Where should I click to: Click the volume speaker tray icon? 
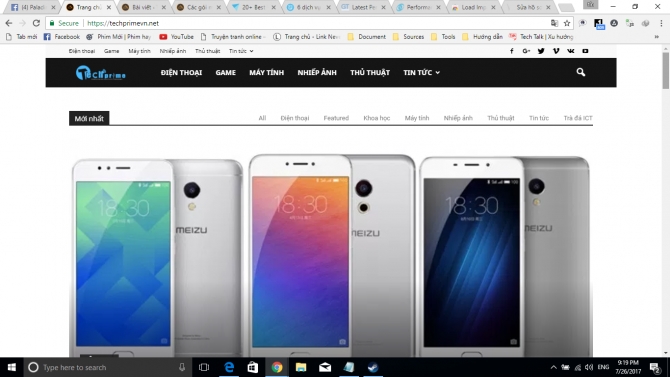tap(589, 367)
